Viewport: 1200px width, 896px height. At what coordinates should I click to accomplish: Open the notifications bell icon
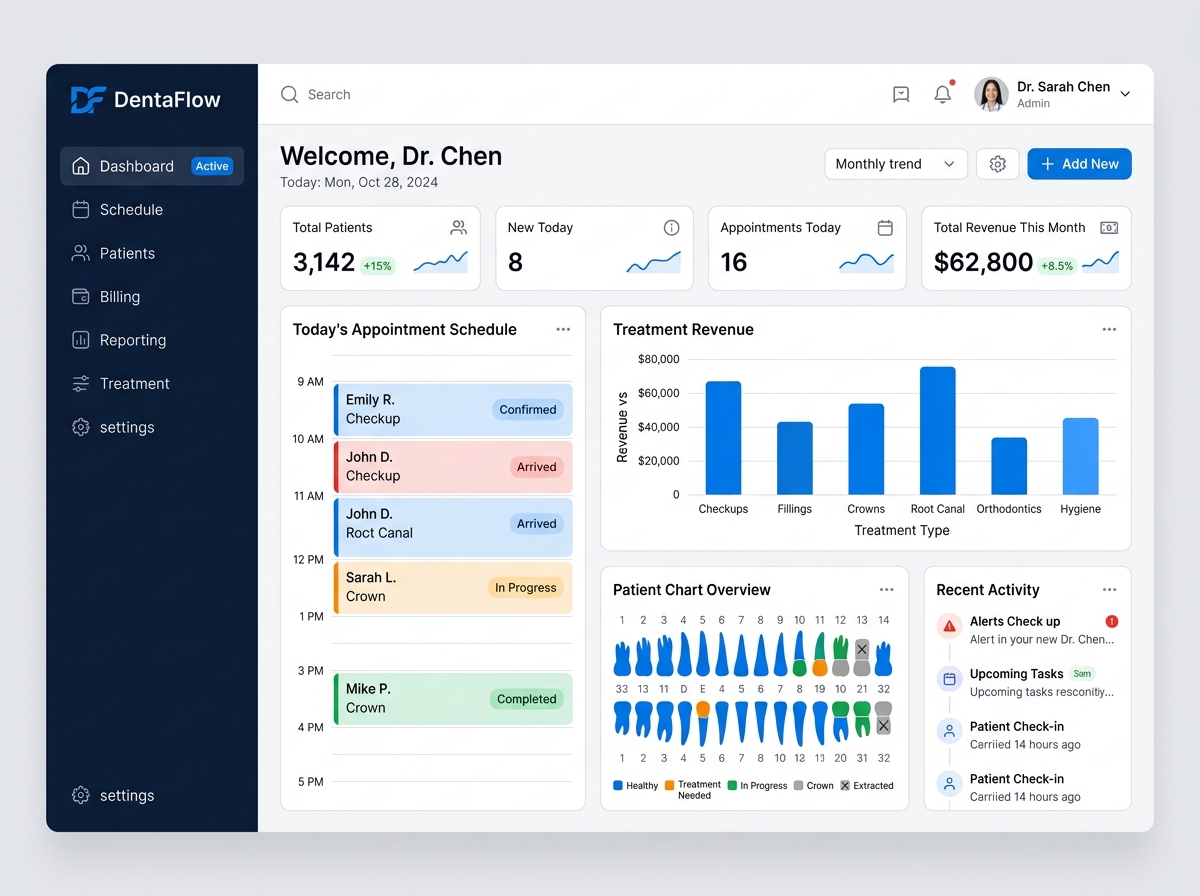pos(942,94)
